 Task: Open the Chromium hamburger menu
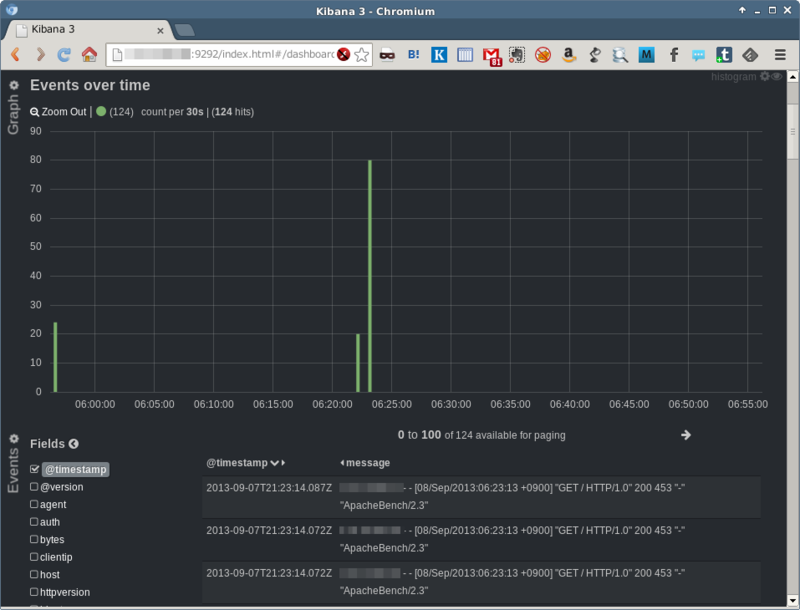pos(780,55)
